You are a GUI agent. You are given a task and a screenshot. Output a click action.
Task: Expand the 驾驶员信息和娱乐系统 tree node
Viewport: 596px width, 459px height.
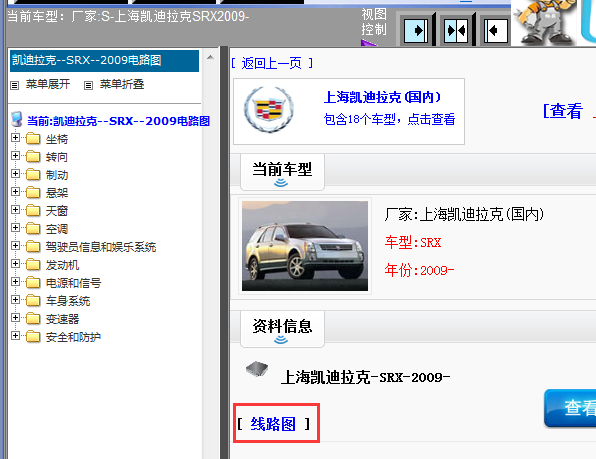pyautogui.click(x=15, y=245)
